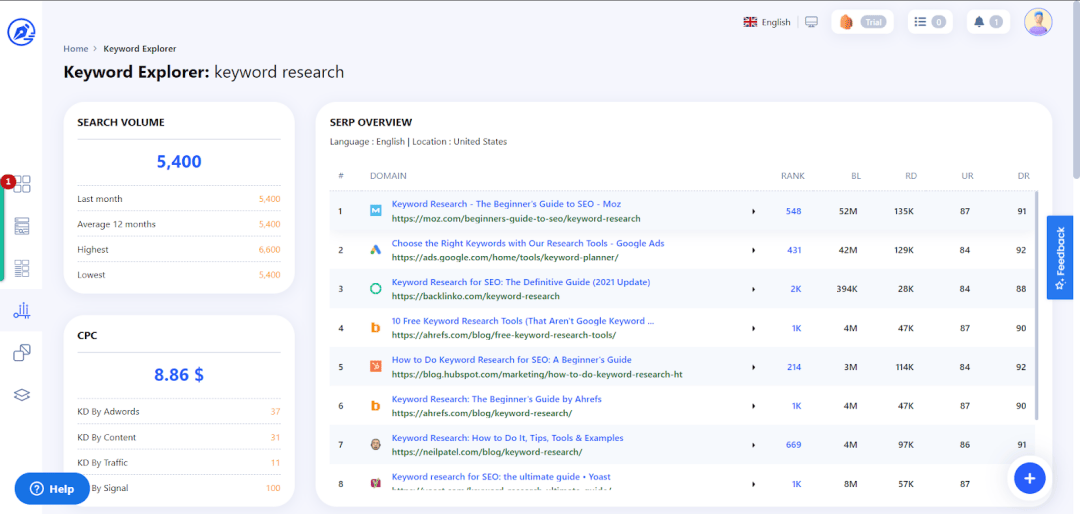Sort by UR column header
The height and width of the screenshot is (514, 1080).
pyautogui.click(x=966, y=176)
